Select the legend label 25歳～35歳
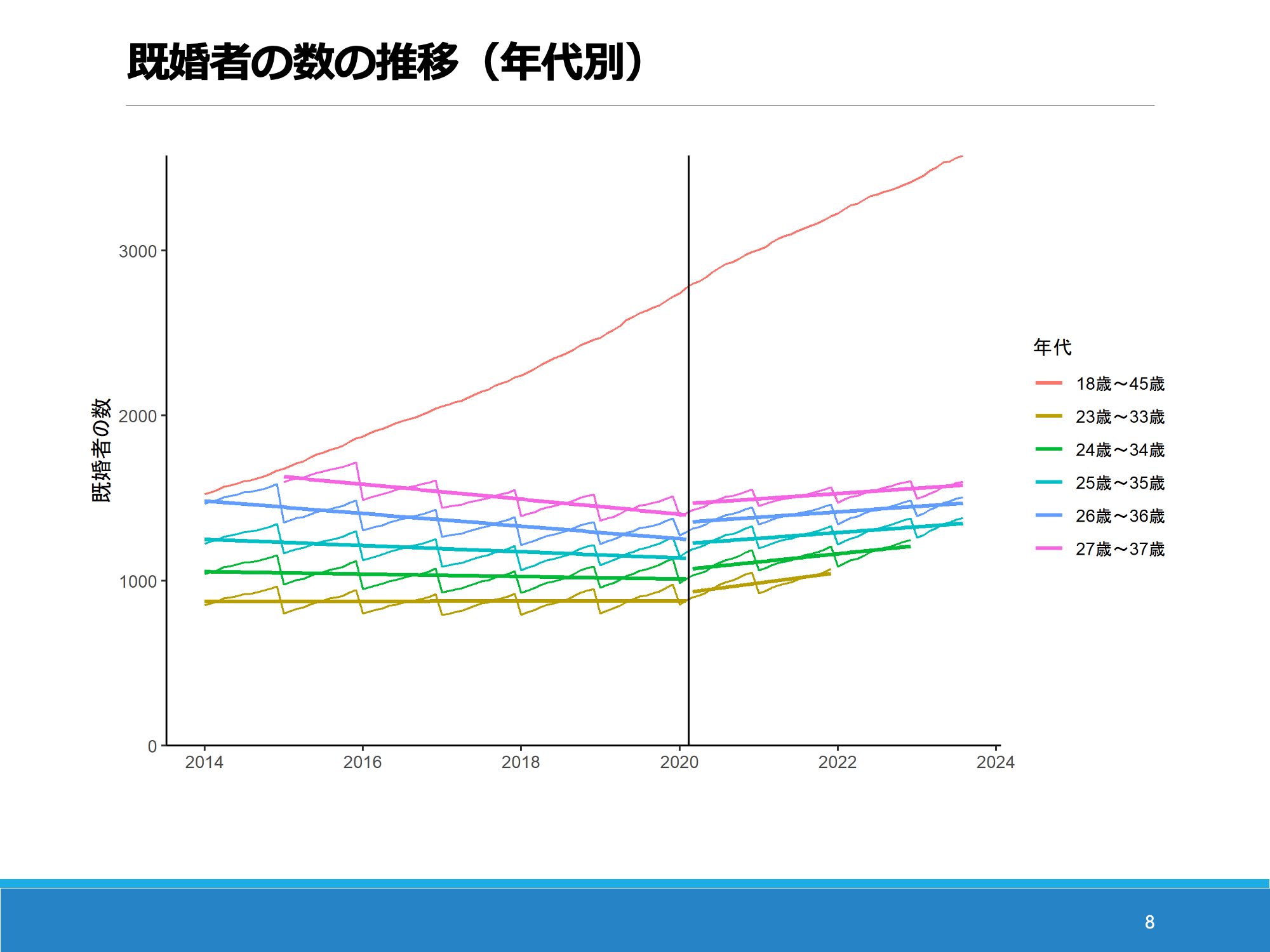The height and width of the screenshot is (952, 1270). [1120, 483]
